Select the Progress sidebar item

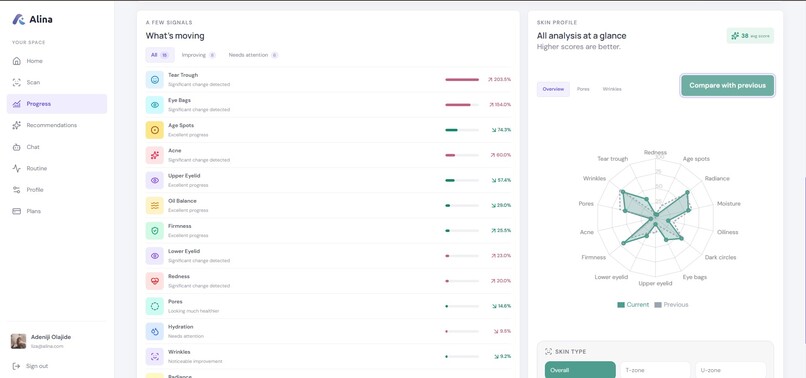tap(57, 104)
